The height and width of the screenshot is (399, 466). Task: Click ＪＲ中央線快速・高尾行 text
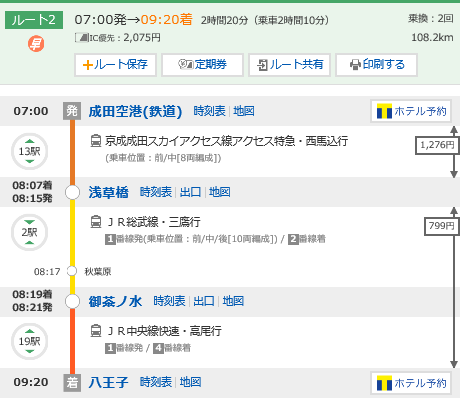tap(164, 331)
